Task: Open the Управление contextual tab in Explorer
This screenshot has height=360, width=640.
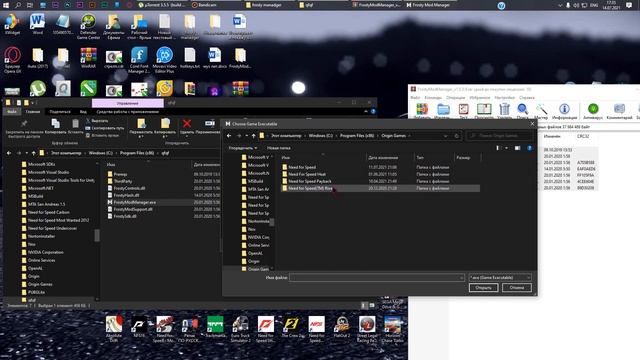Action: click(127, 103)
